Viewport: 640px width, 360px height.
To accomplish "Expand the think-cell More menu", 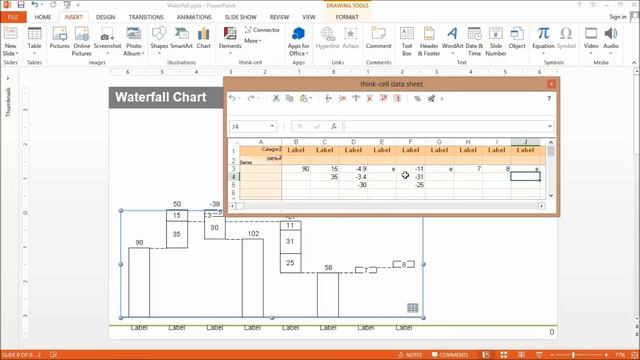I will [253, 41].
